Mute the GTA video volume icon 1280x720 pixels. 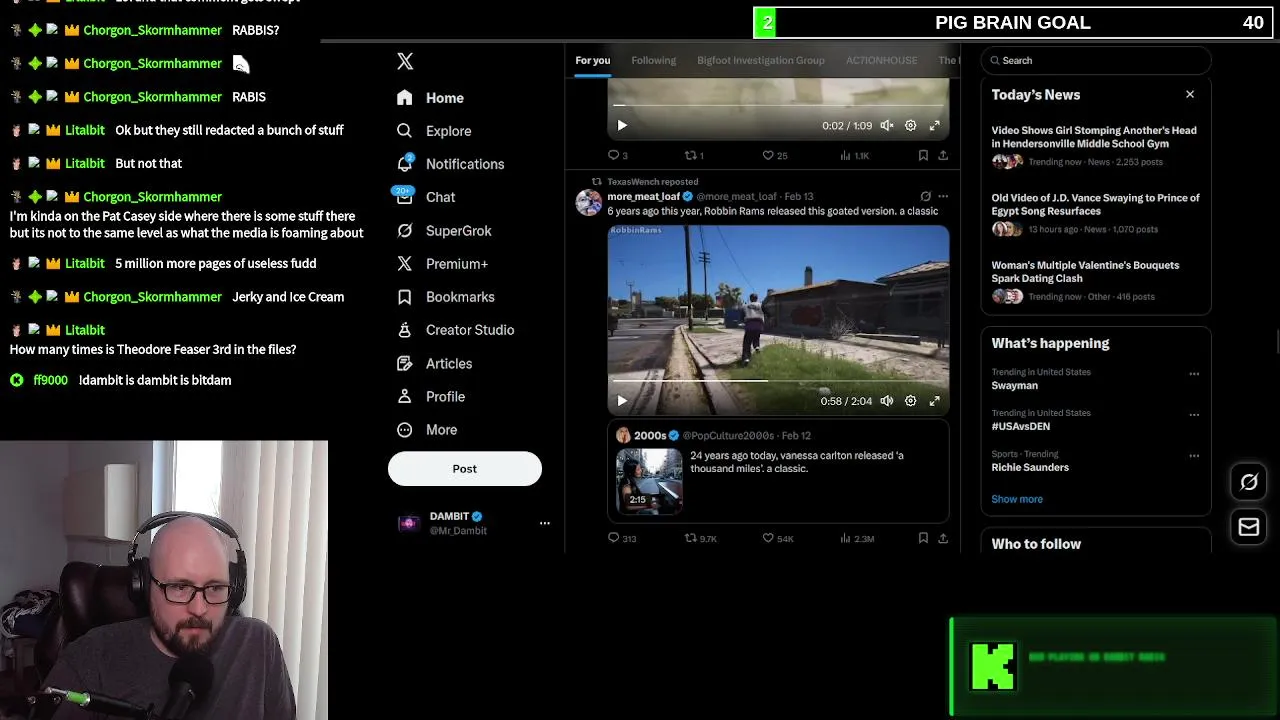887,401
